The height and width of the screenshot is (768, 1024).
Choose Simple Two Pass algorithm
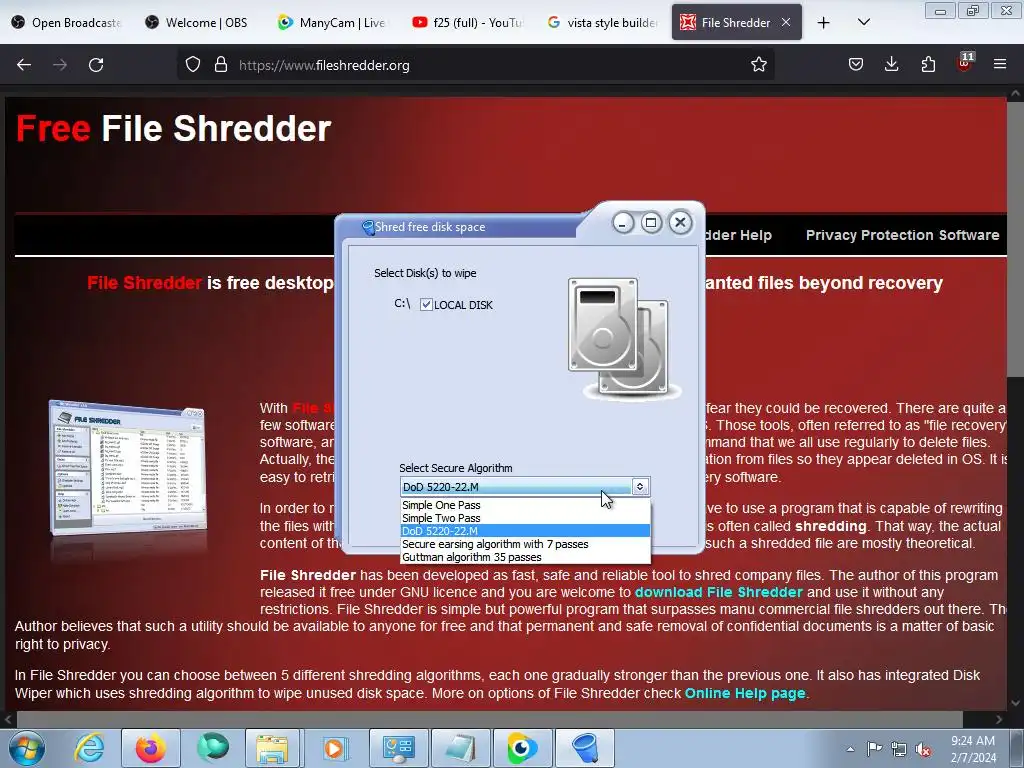pyautogui.click(x=525, y=518)
